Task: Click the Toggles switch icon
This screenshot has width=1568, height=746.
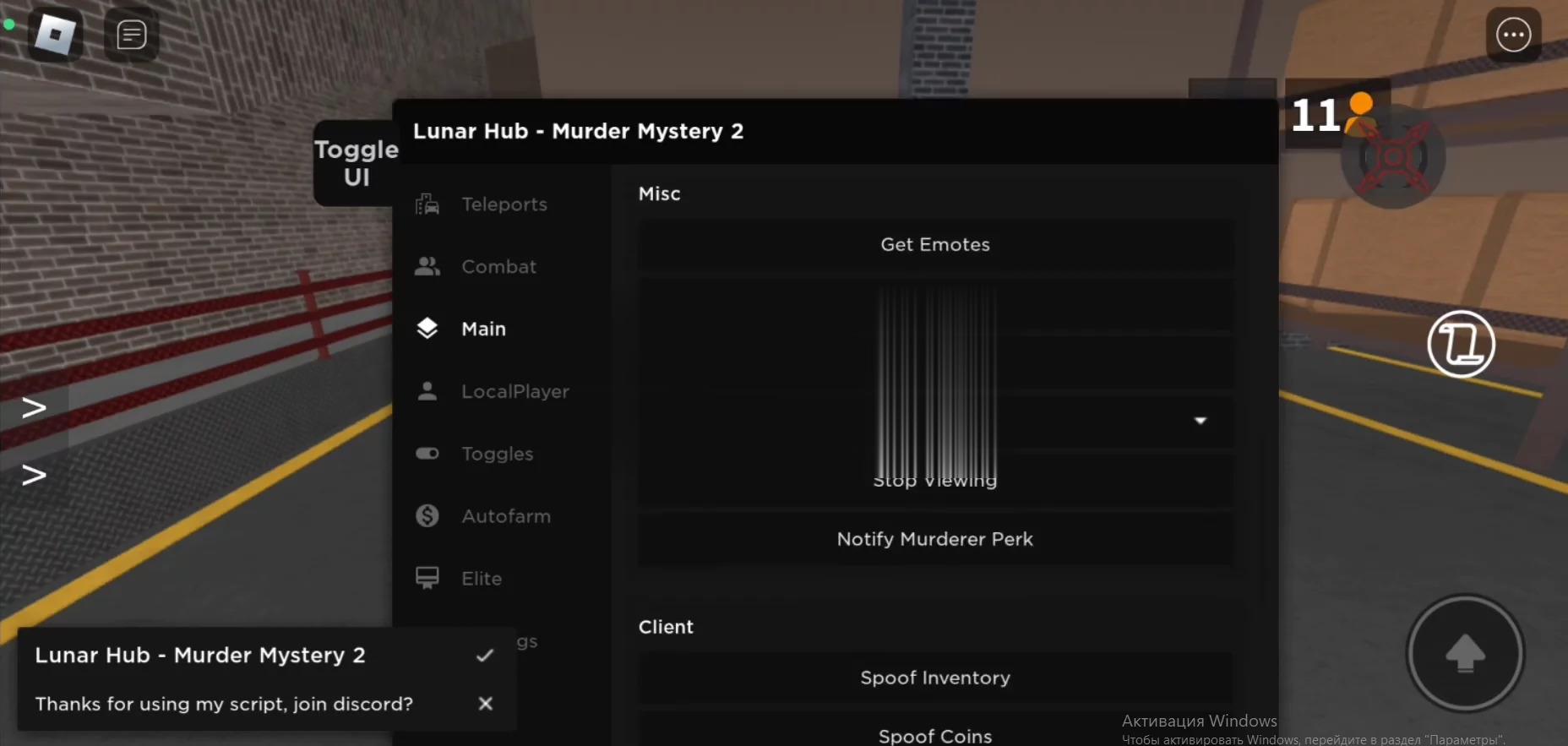Action: point(427,454)
